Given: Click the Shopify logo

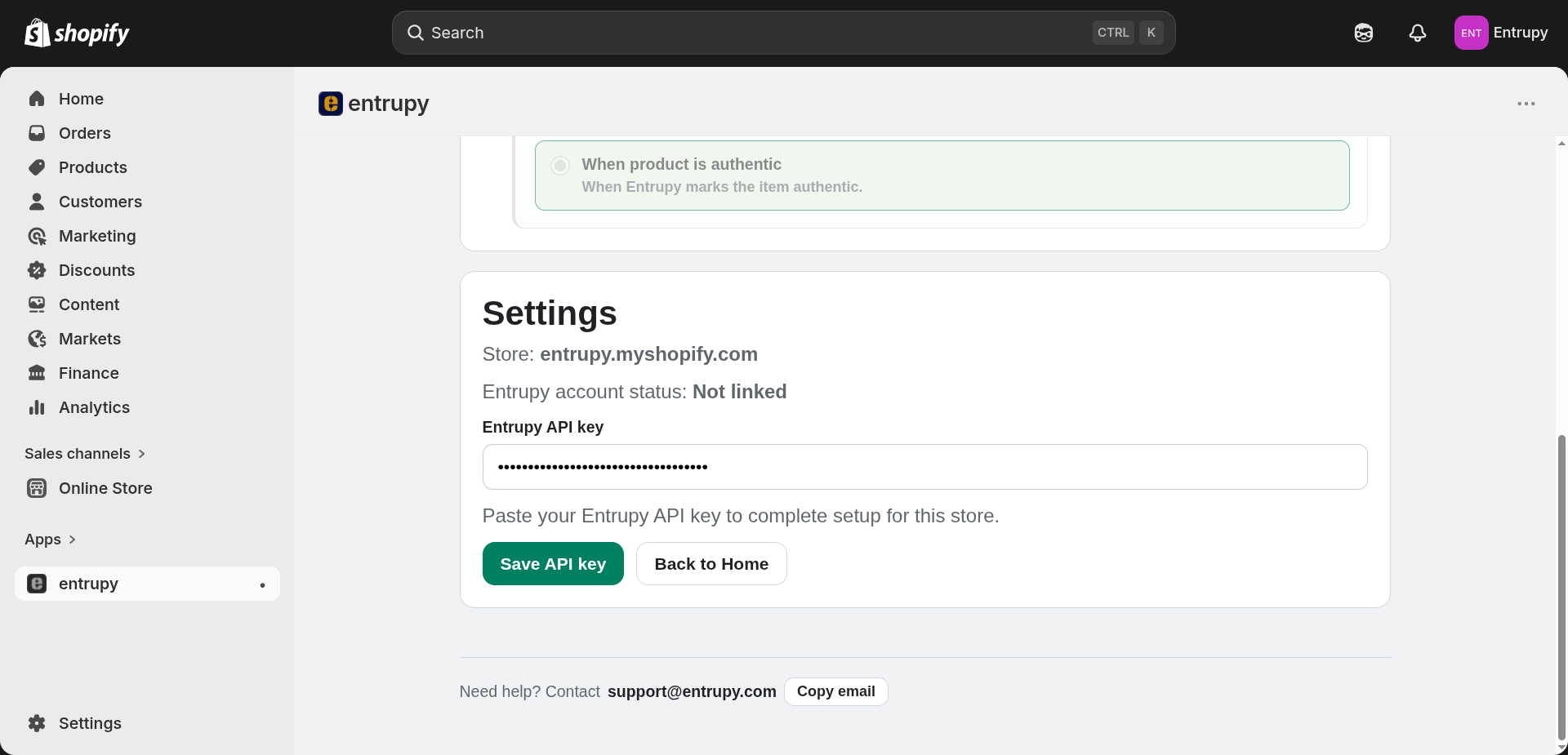Looking at the screenshot, I should click(x=77, y=33).
